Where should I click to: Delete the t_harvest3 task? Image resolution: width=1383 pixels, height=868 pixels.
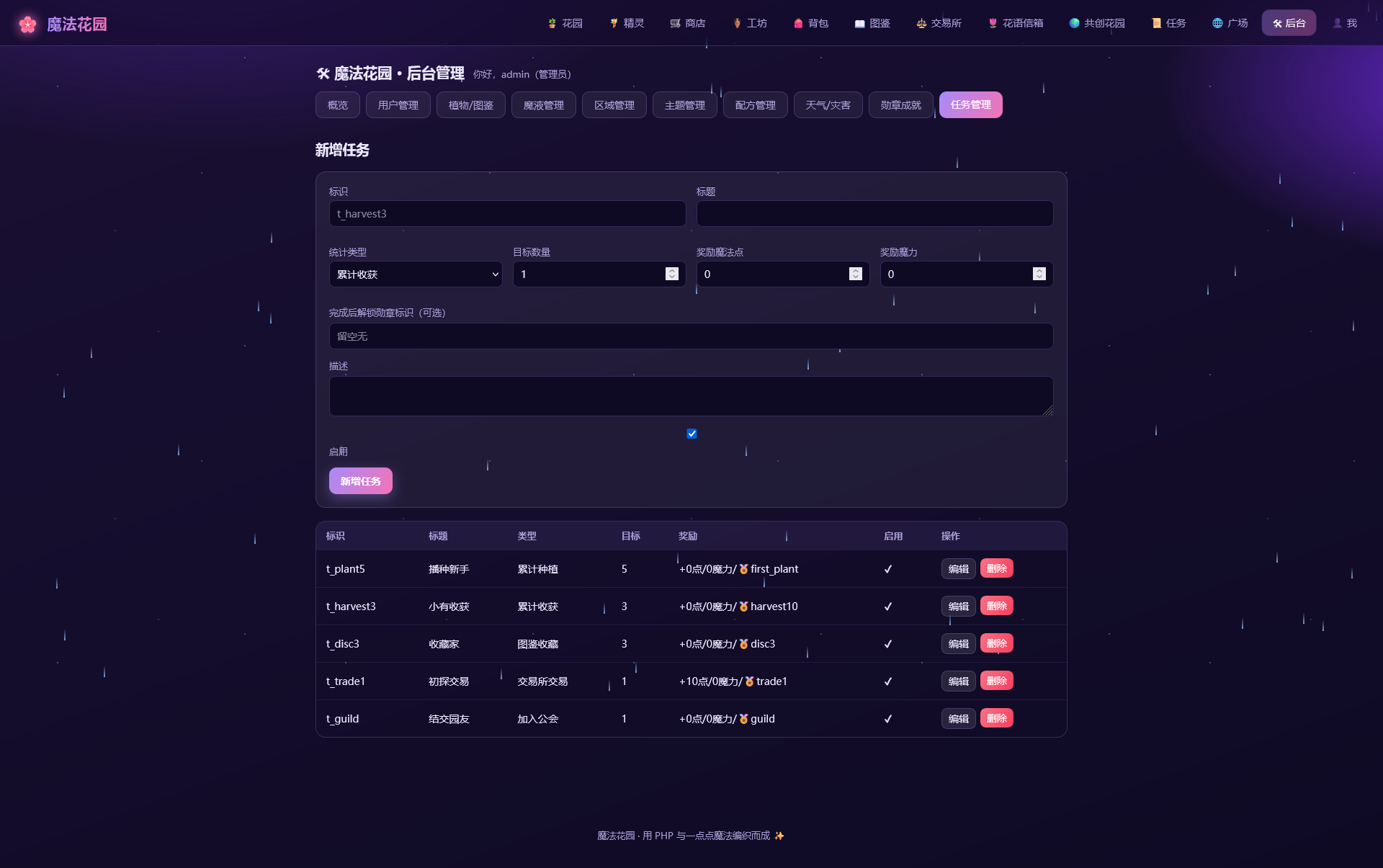[x=997, y=606]
